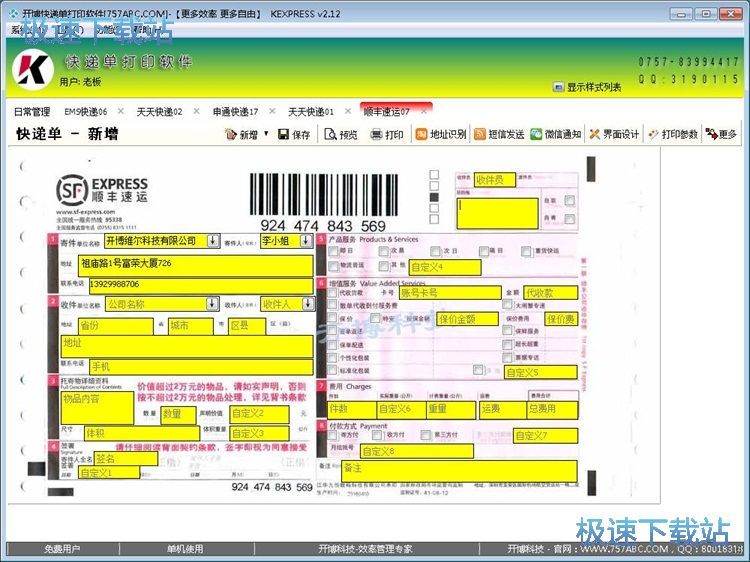Open 短信发送 SMS sending
Image resolution: width=750 pixels, height=562 pixels.
(499, 134)
